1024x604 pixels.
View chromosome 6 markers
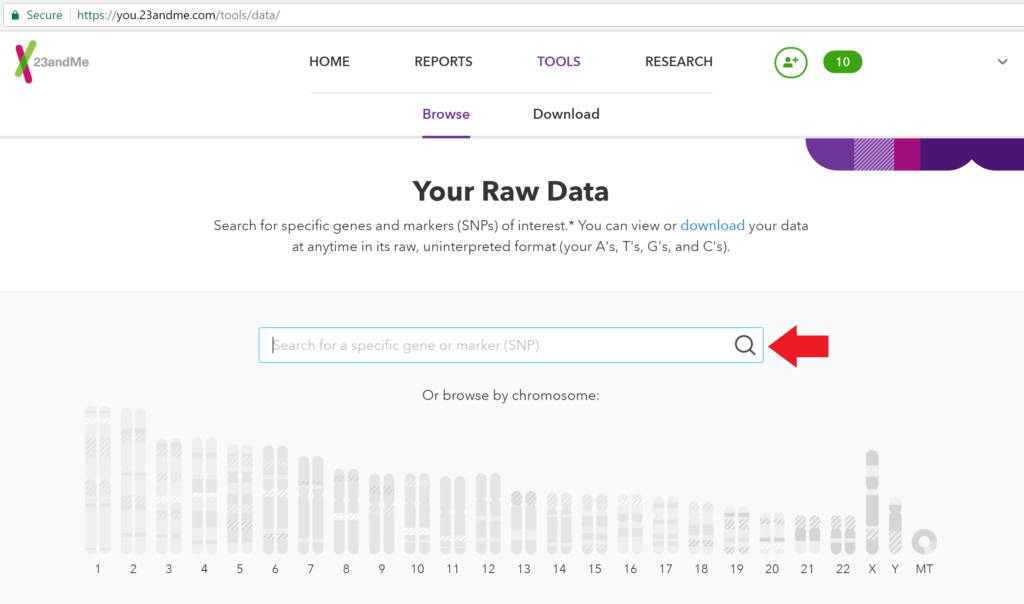click(275, 500)
